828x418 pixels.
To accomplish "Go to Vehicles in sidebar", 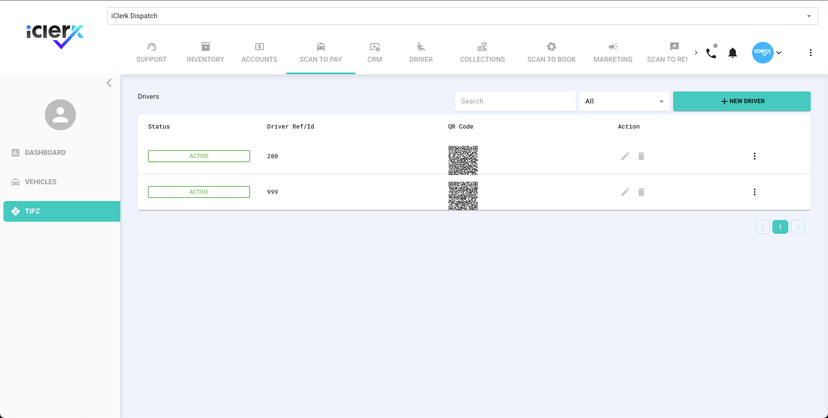I will click(x=41, y=182).
